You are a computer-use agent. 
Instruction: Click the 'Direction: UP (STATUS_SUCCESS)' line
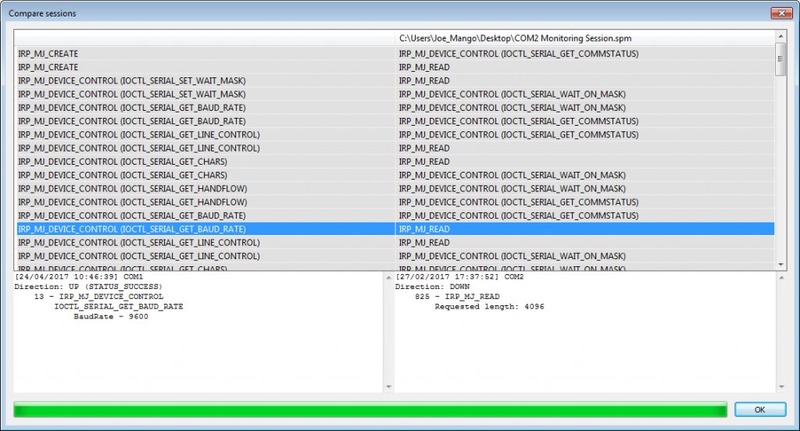click(88, 287)
